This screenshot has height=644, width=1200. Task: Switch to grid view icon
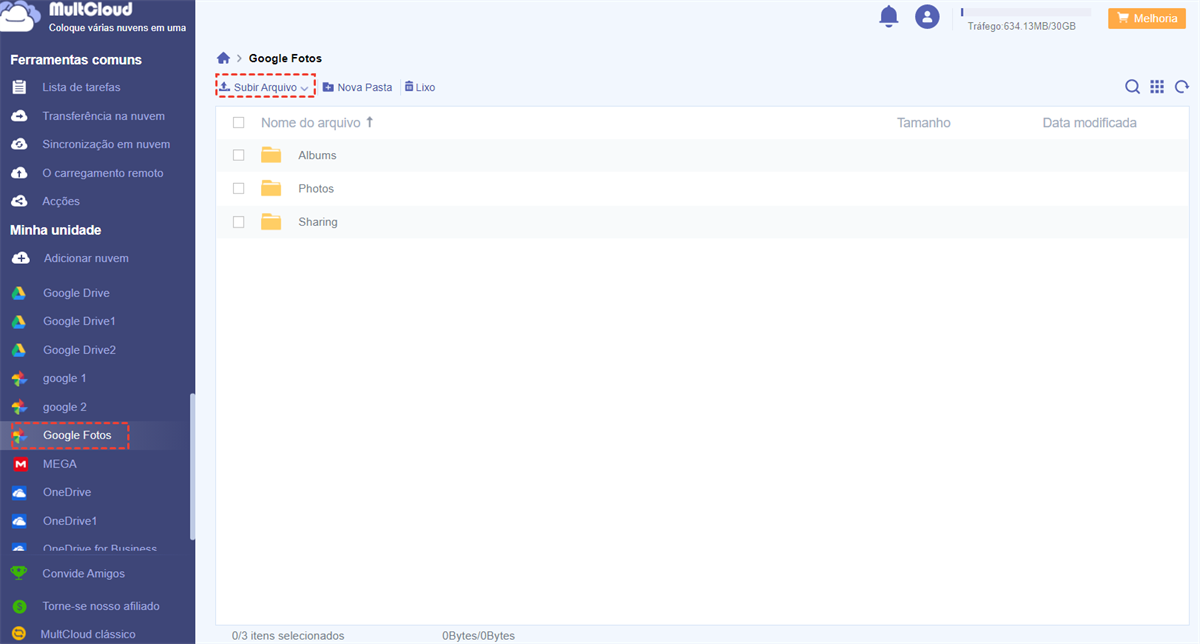tap(1157, 87)
